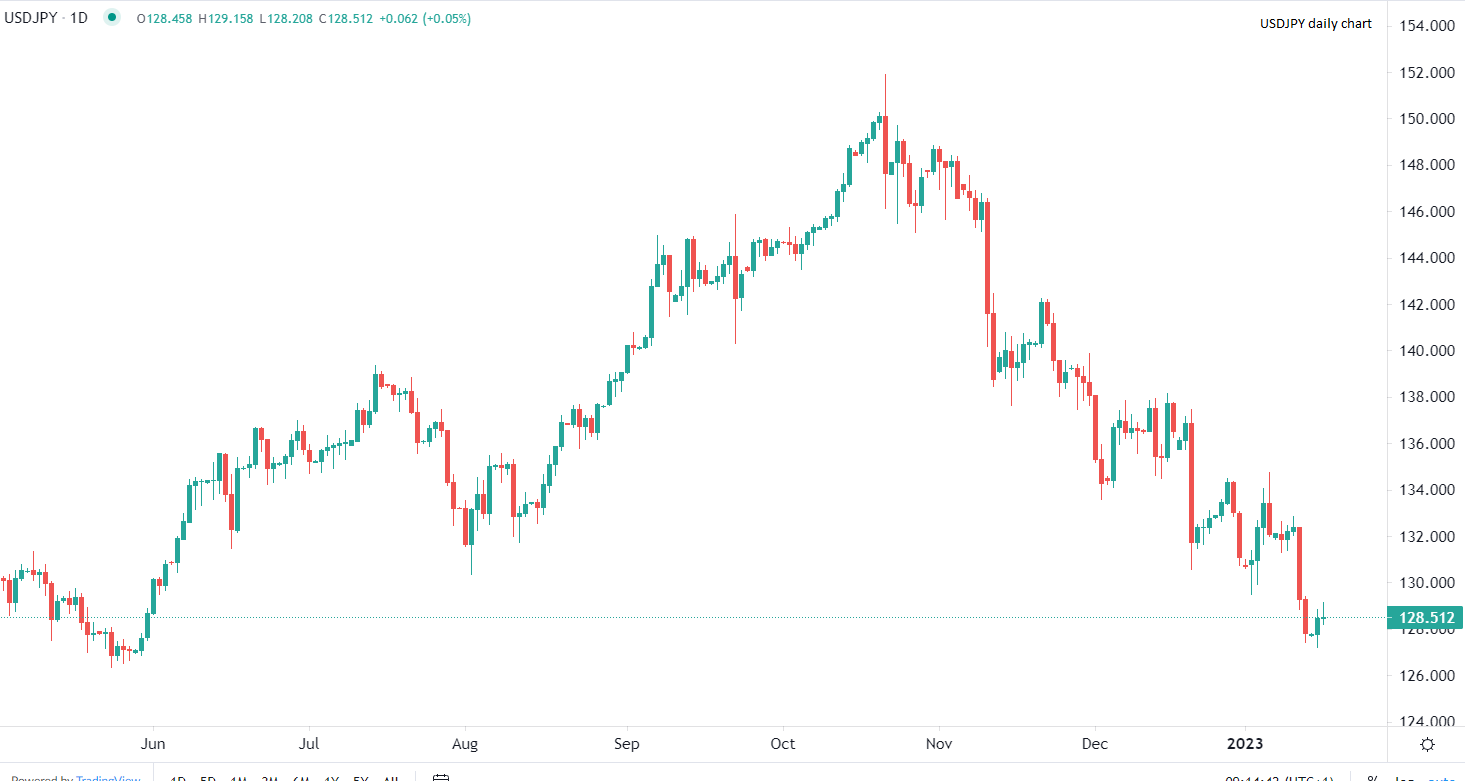Choose the 6M range option
Image resolution: width=1465 pixels, height=781 pixels.
tap(302, 776)
